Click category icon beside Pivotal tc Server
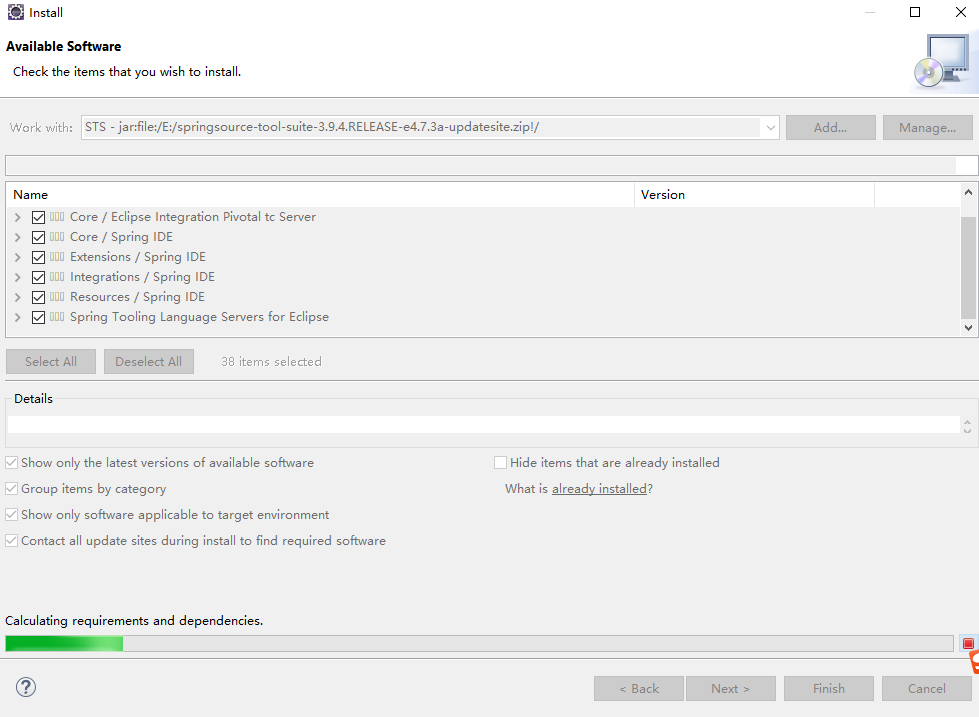This screenshot has width=979, height=717. [57, 217]
